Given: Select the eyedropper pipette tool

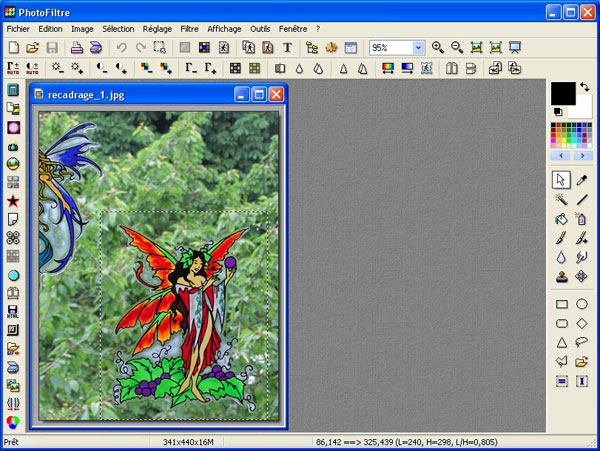Looking at the screenshot, I should (582, 180).
